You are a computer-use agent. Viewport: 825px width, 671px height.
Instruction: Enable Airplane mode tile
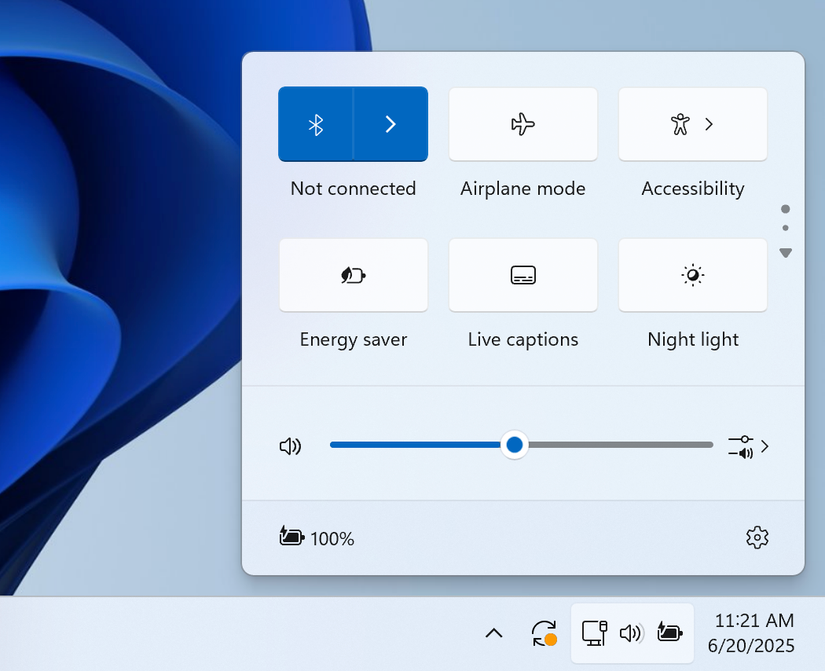coord(523,124)
